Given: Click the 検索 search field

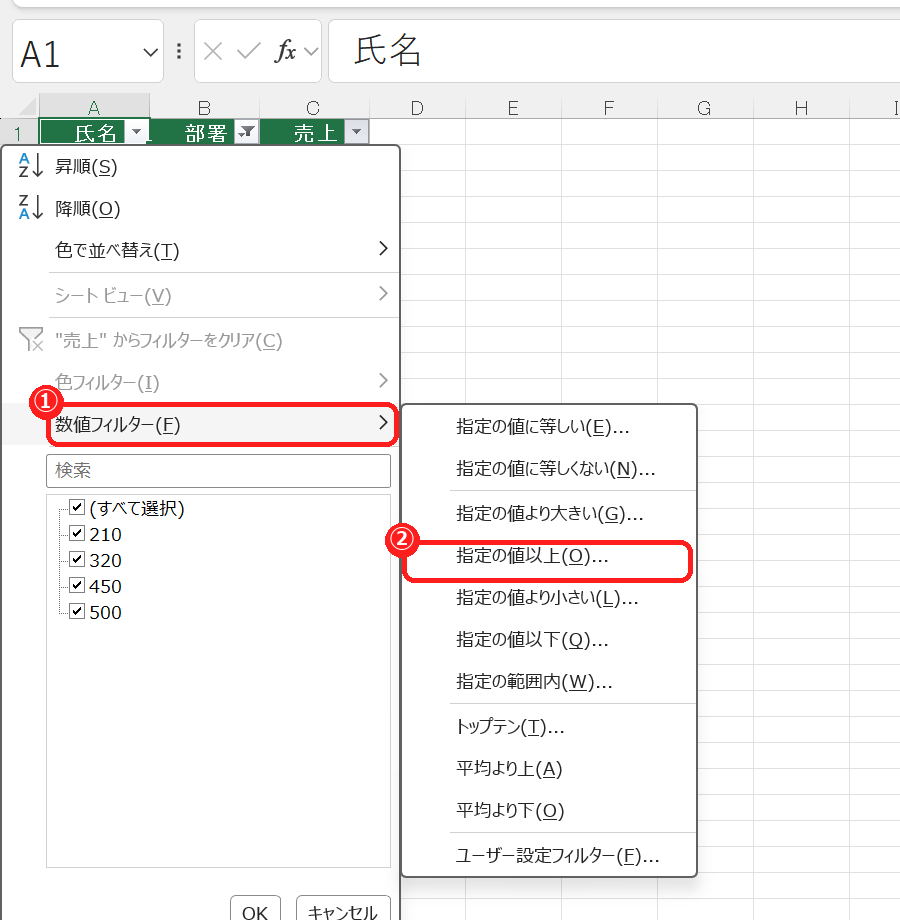Looking at the screenshot, I should pyautogui.click(x=218, y=471).
